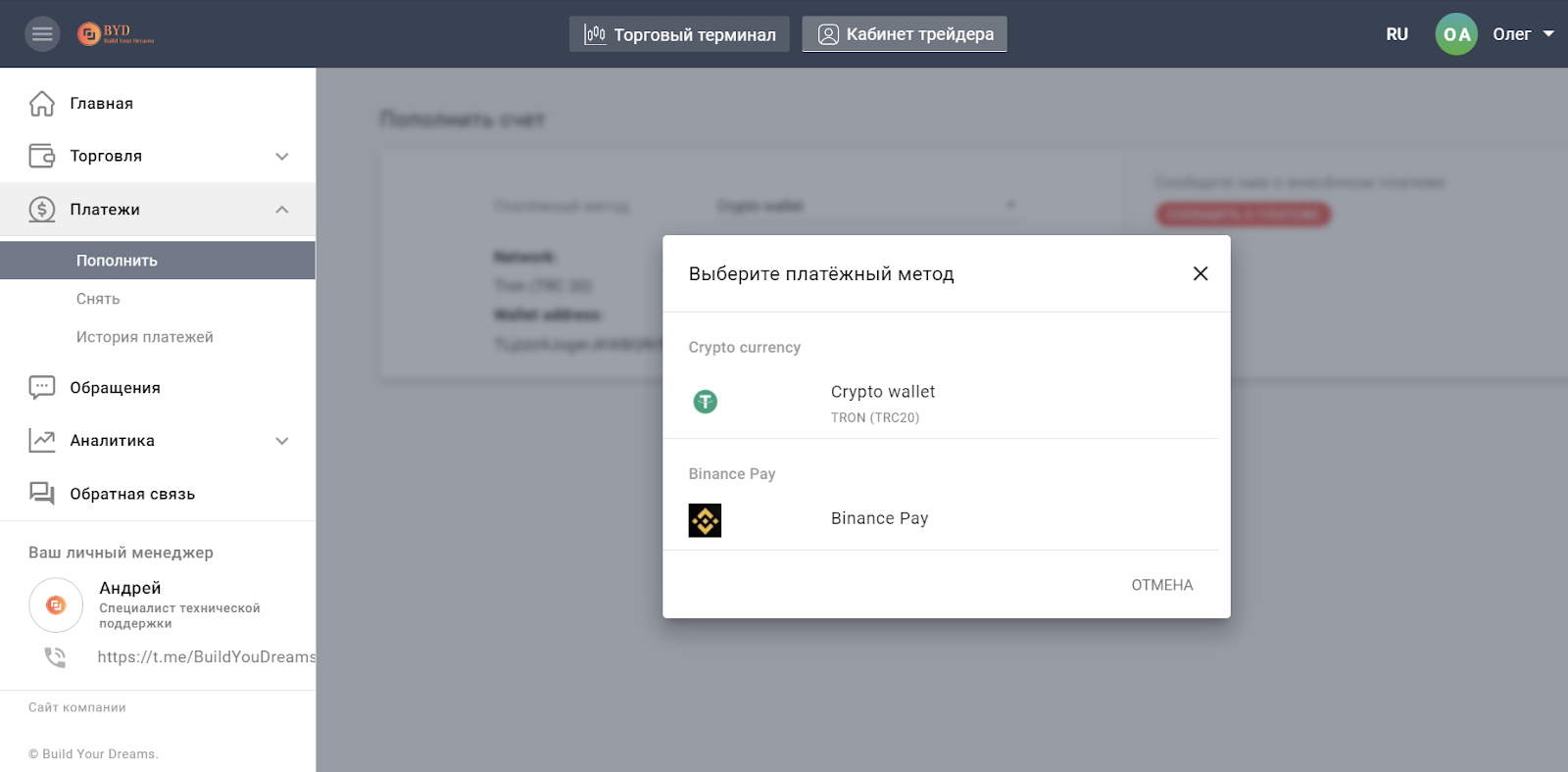Expand the Аналитика sidebar section
The width and height of the screenshot is (1568, 772).
tap(282, 441)
